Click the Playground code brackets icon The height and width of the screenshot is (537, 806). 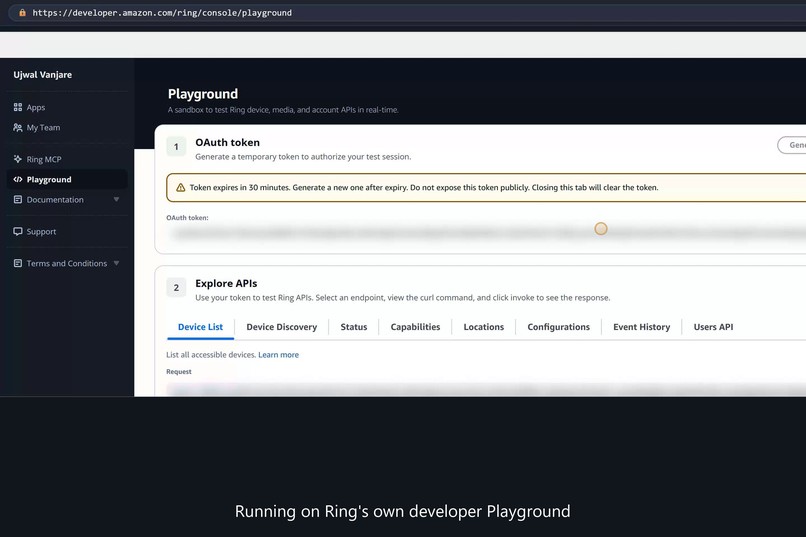click(x=18, y=179)
